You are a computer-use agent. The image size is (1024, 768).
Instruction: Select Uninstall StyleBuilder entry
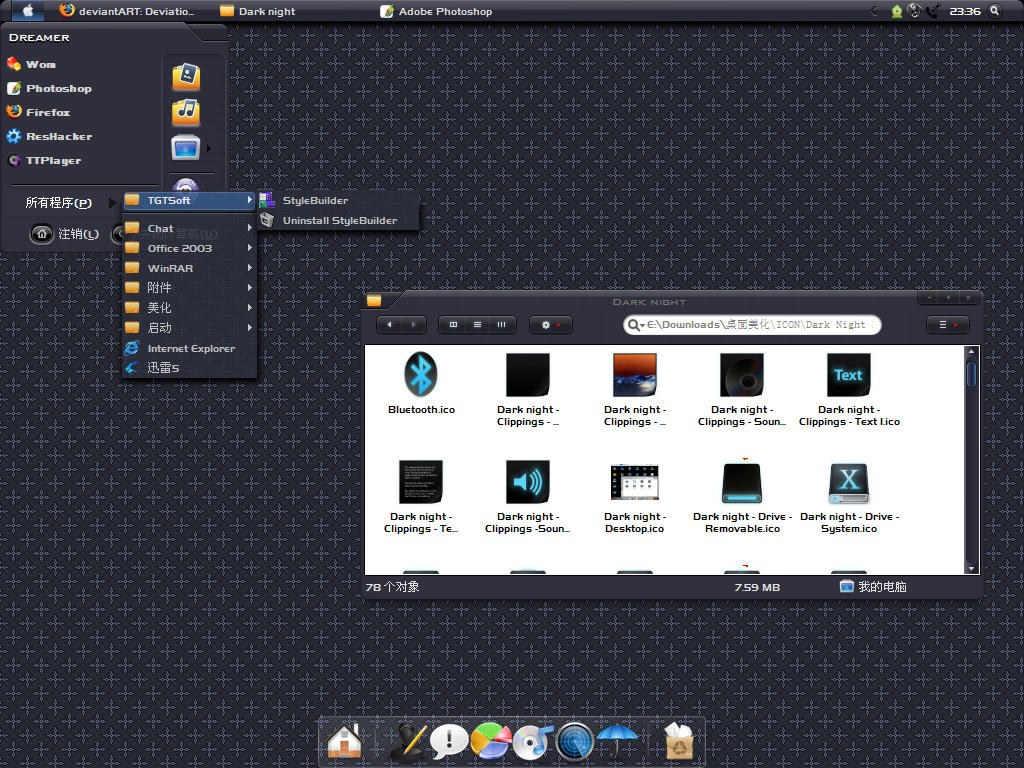point(338,221)
